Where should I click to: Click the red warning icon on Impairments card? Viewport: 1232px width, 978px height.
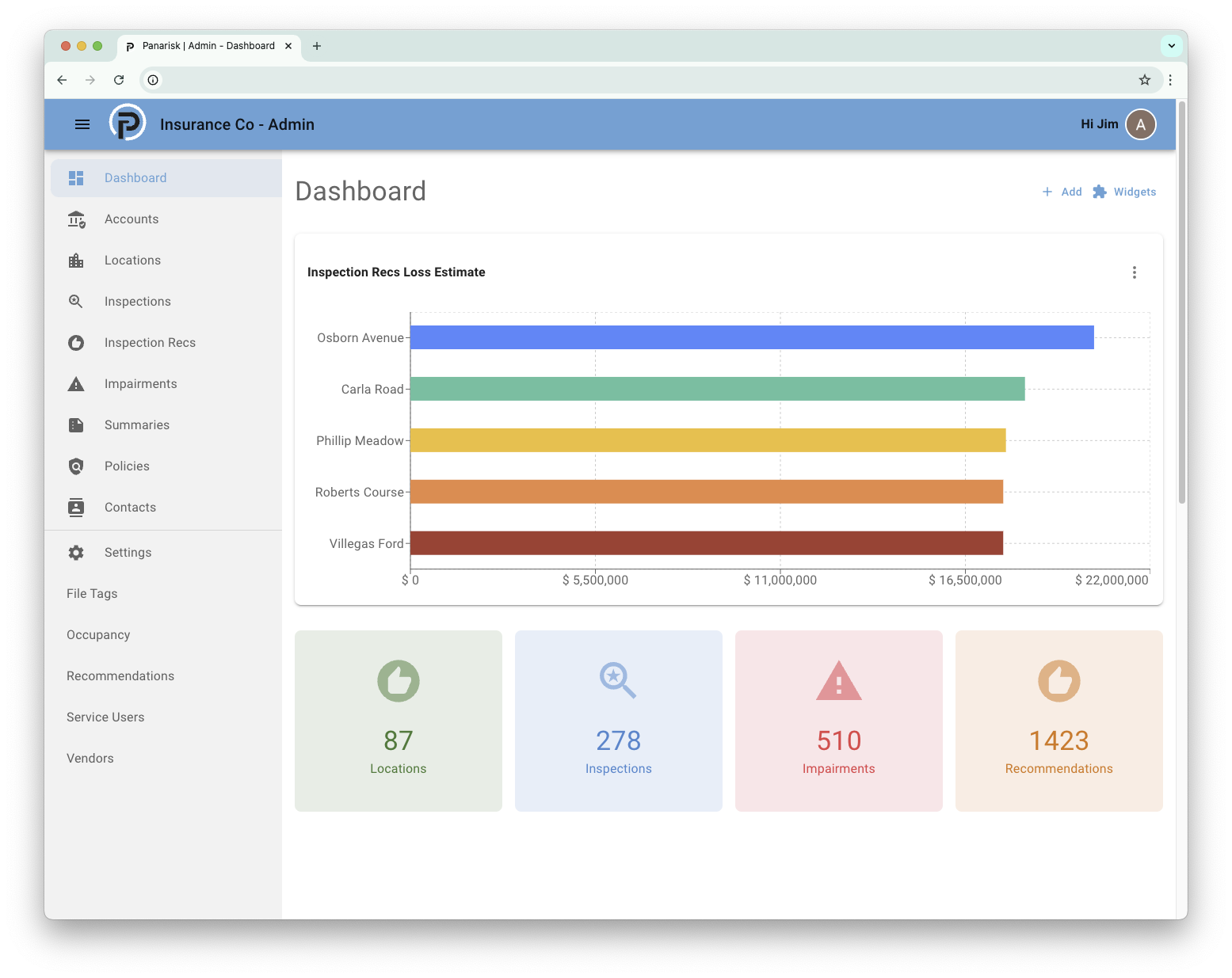point(839,681)
